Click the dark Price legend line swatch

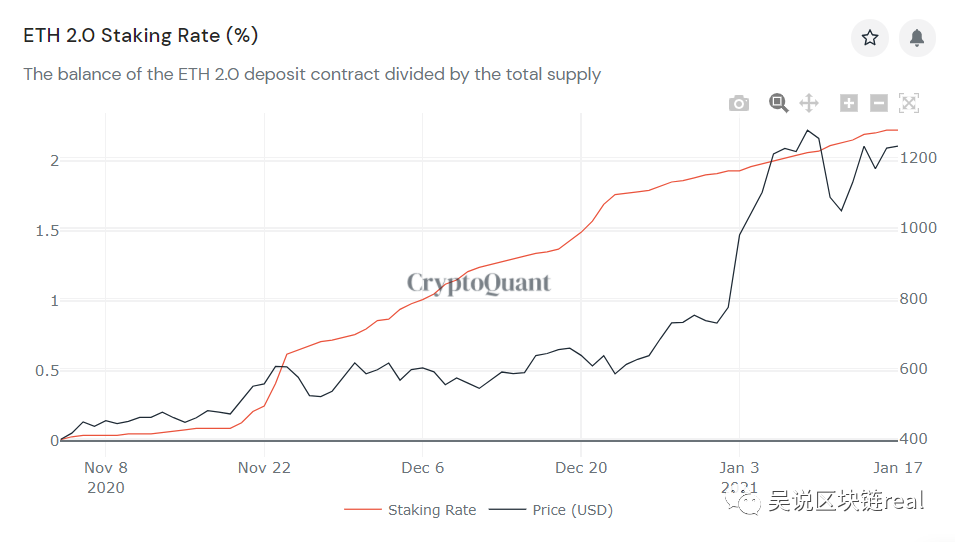click(x=507, y=509)
